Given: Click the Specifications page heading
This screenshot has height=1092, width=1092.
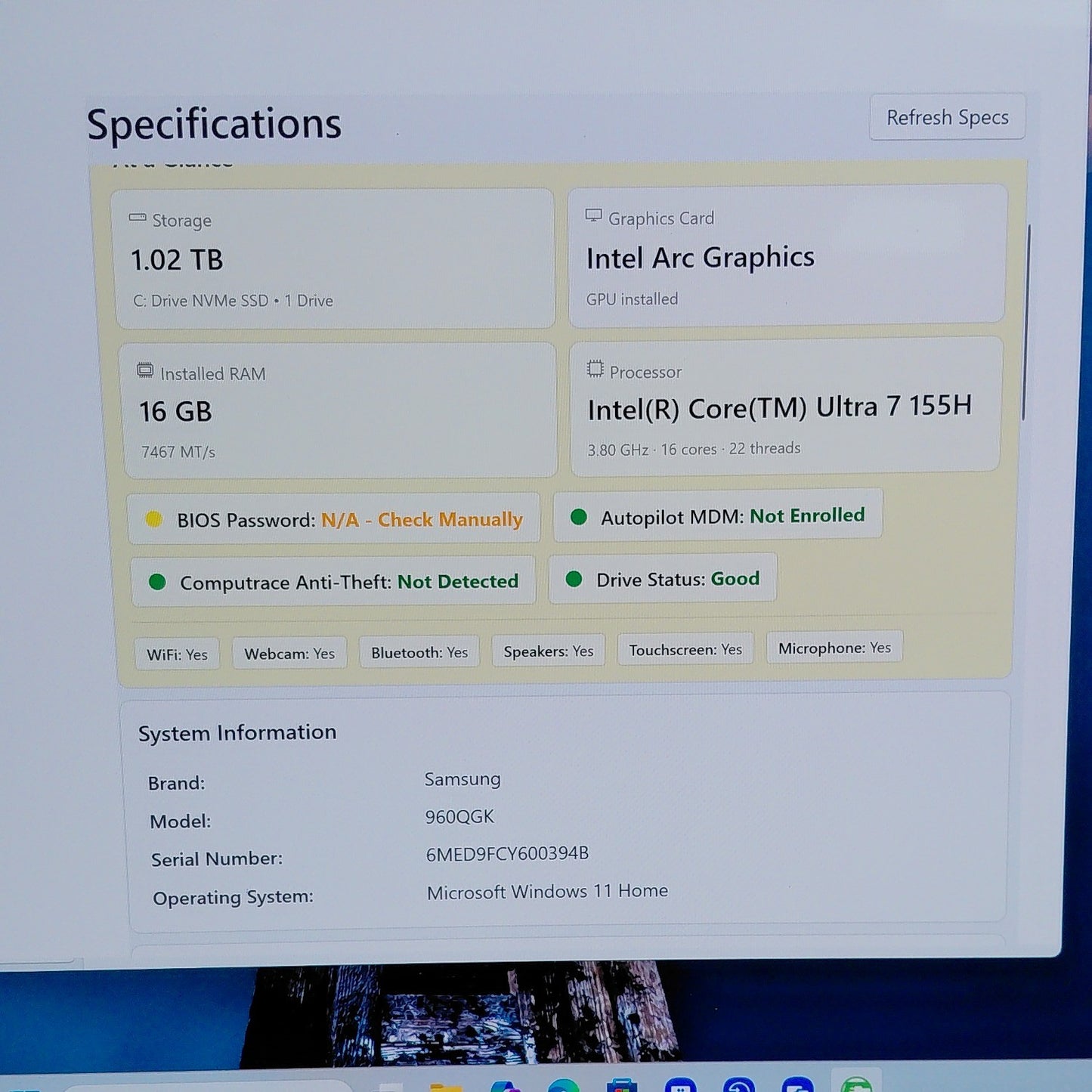Looking at the screenshot, I should pyautogui.click(x=214, y=124).
